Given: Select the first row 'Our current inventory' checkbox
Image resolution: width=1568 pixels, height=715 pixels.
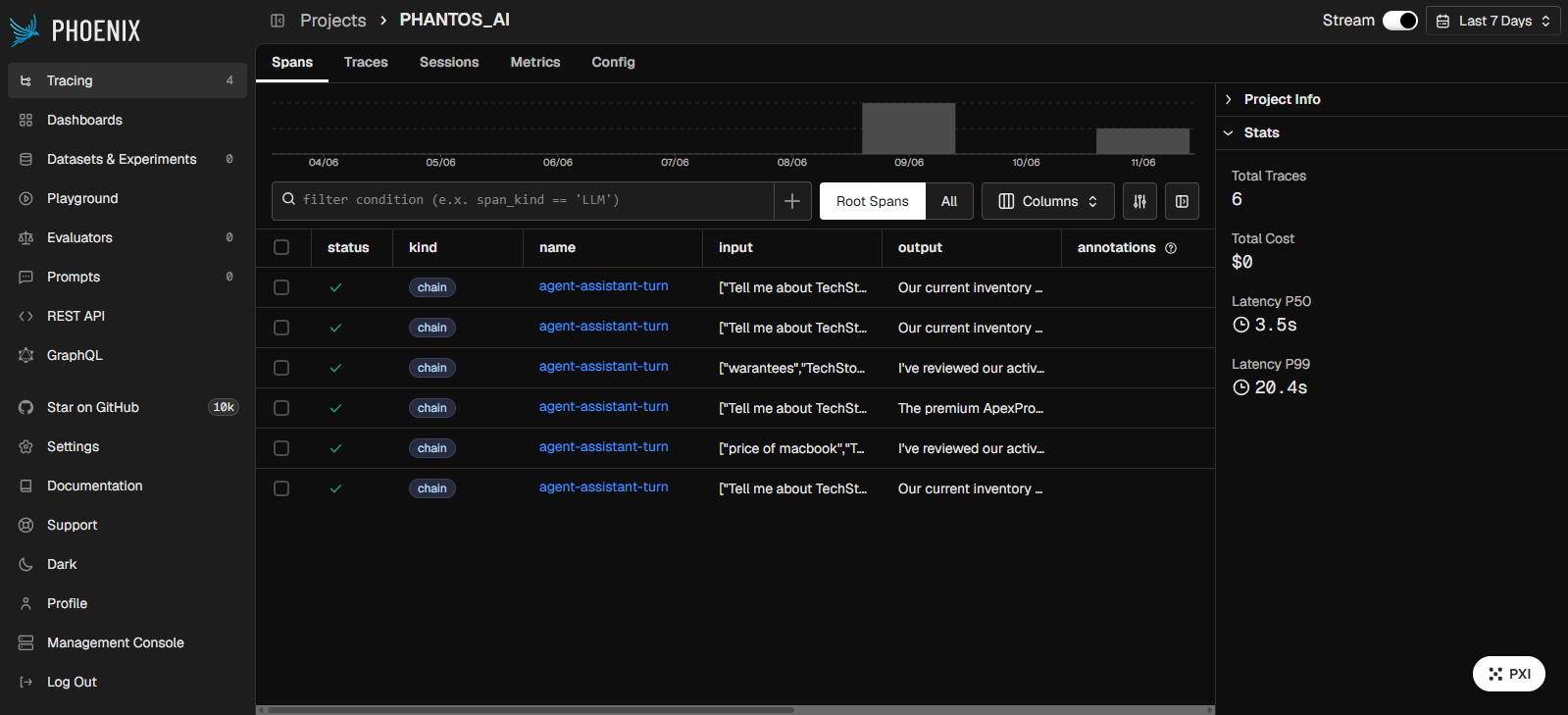Looking at the screenshot, I should [x=281, y=287].
